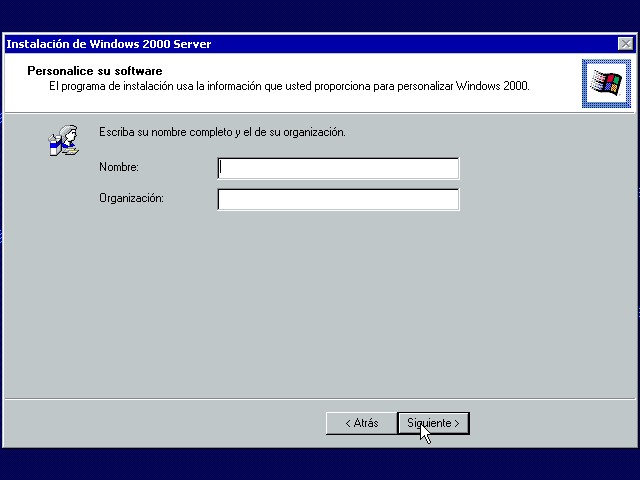Go to next step with Siguiente button
640x480 pixels.
click(433, 423)
